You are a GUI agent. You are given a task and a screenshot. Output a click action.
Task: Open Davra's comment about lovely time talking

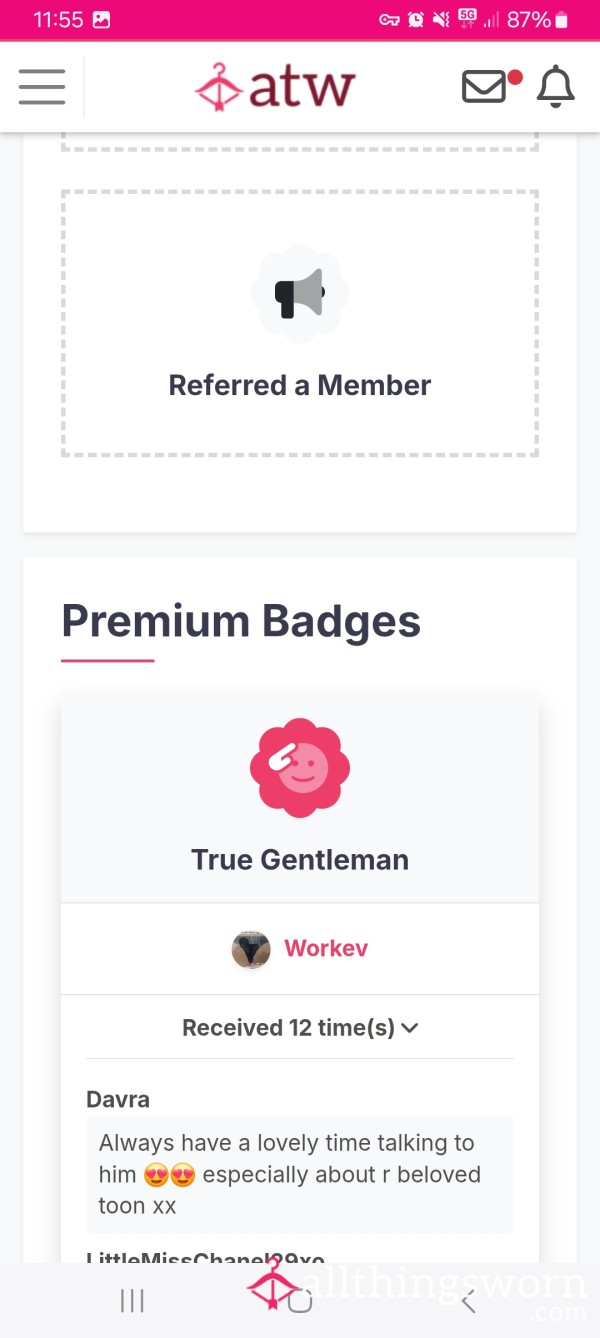tap(300, 1174)
